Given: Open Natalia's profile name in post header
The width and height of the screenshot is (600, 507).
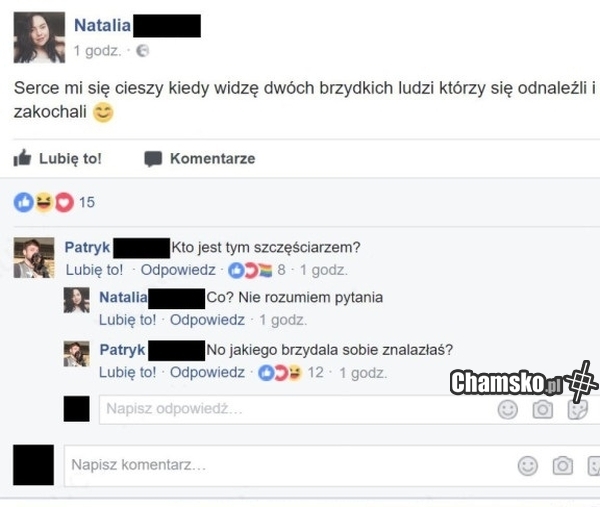Looking at the screenshot, I should point(102,25).
